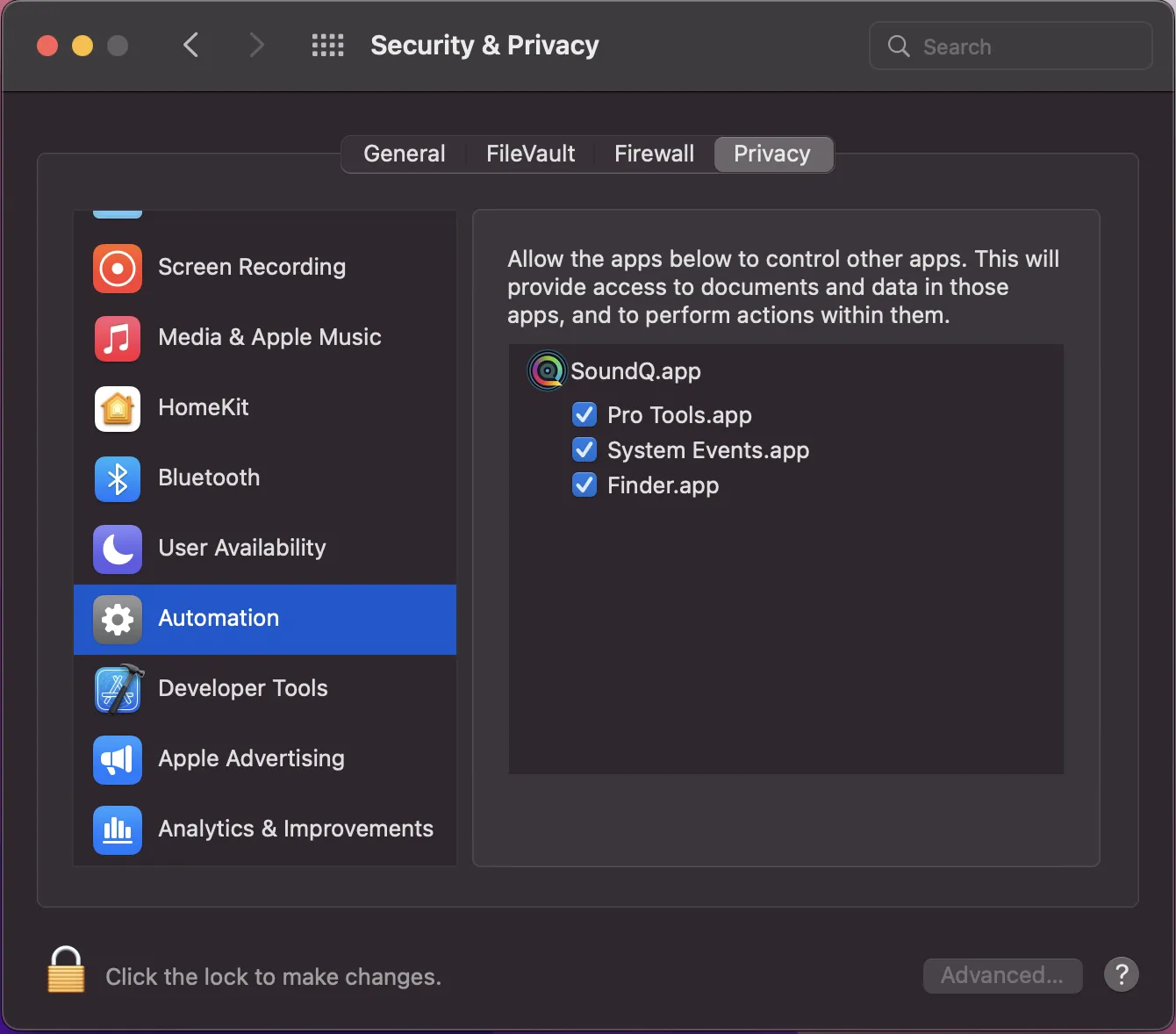Screen dimensions: 1176x1034
Task: Click the yellow minimize window button
Action: click(82, 46)
